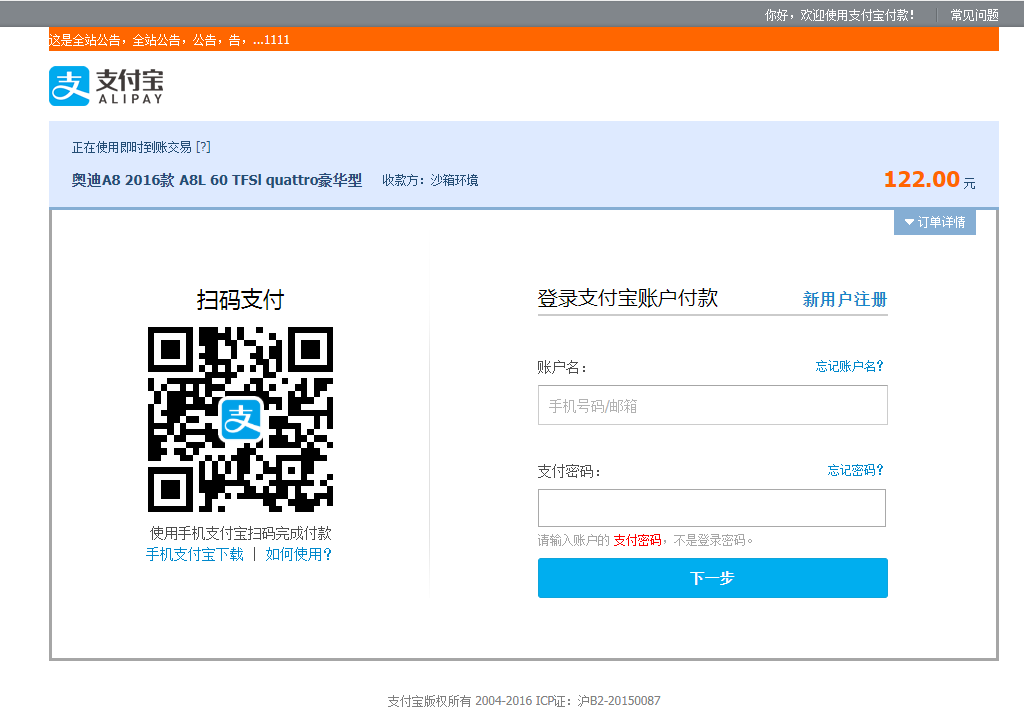Click the 新用户注册 registration link
Screen dimensions: 1024x727
pos(844,299)
